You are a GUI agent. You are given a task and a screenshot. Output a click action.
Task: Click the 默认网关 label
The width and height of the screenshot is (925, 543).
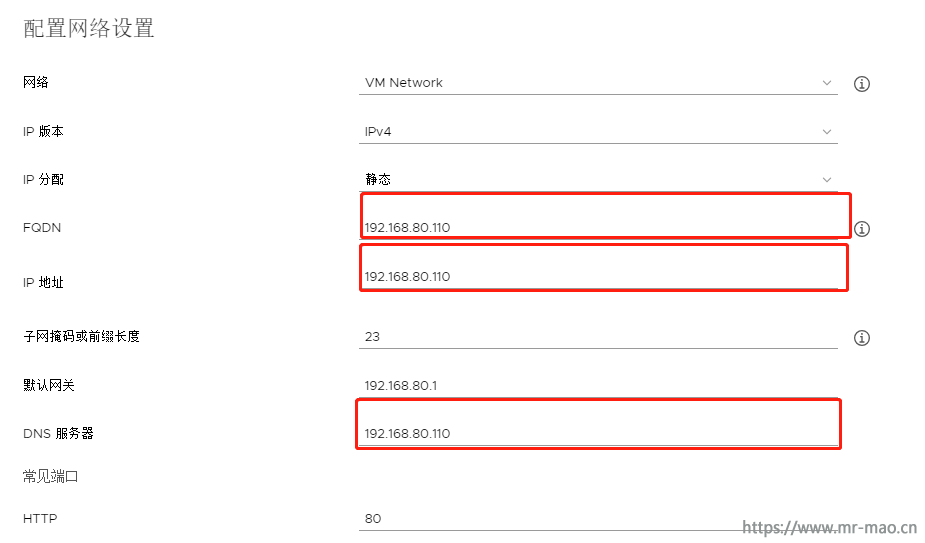coord(48,385)
